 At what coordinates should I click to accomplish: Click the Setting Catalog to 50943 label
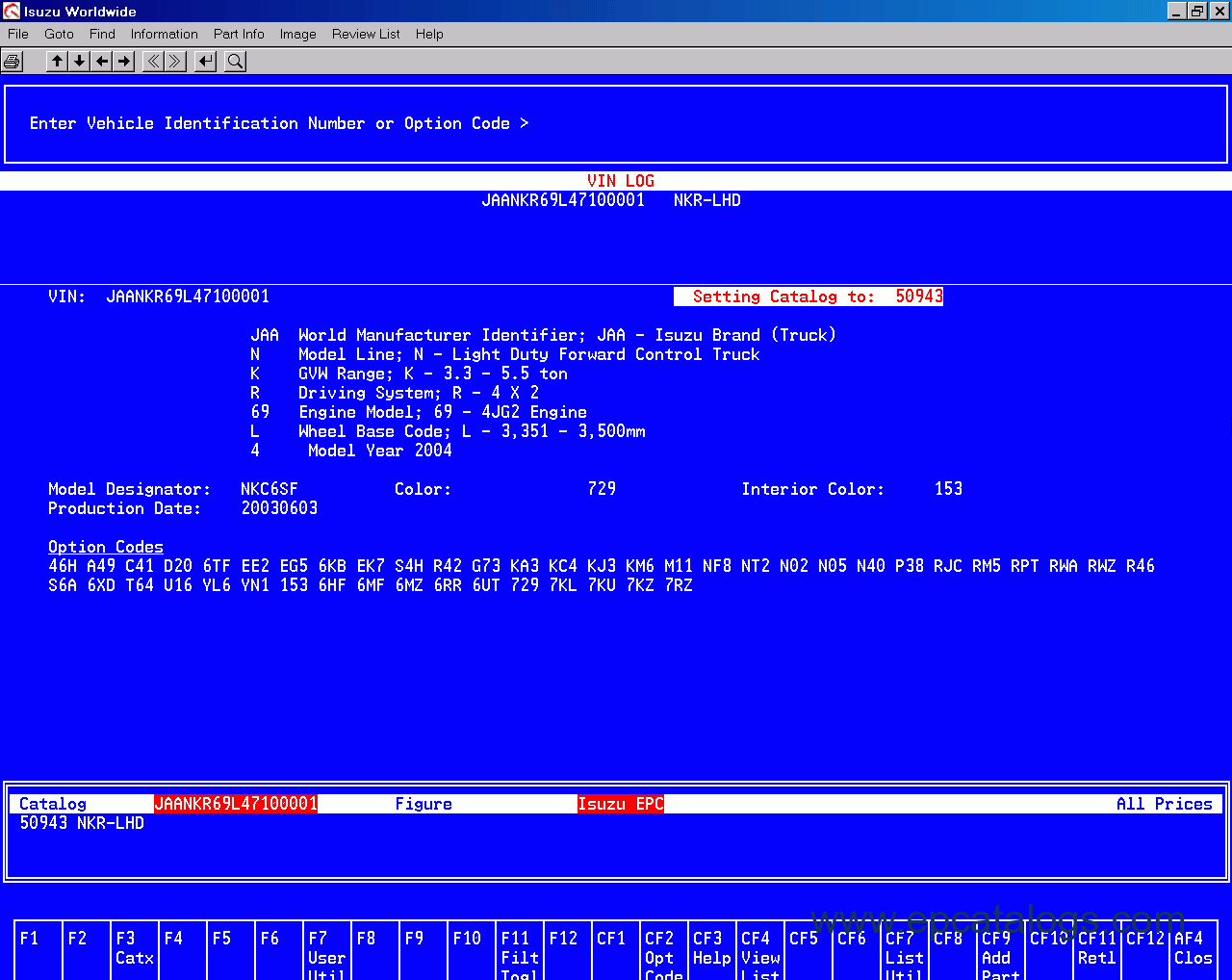coord(808,297)
